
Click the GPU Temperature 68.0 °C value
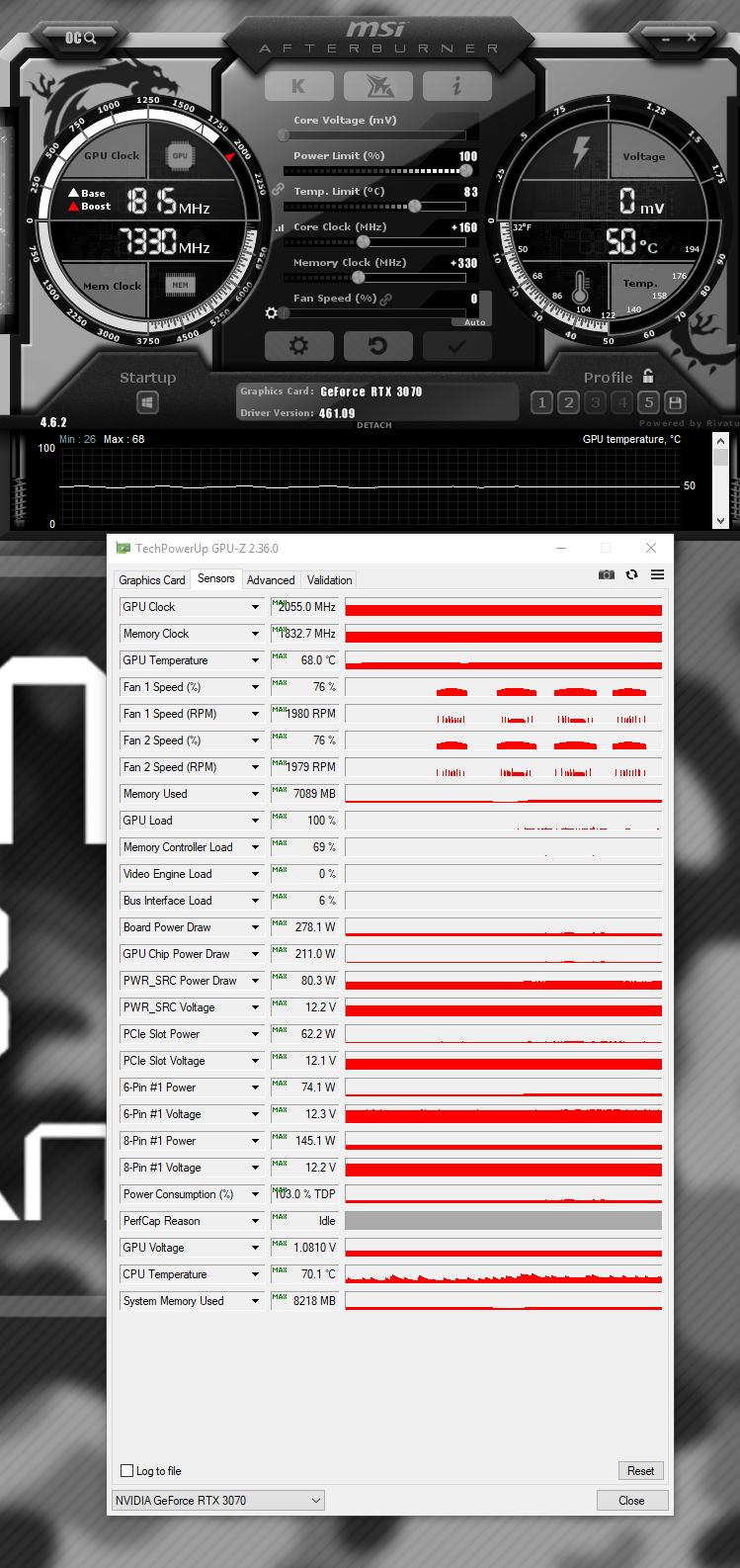coord(304,660)
